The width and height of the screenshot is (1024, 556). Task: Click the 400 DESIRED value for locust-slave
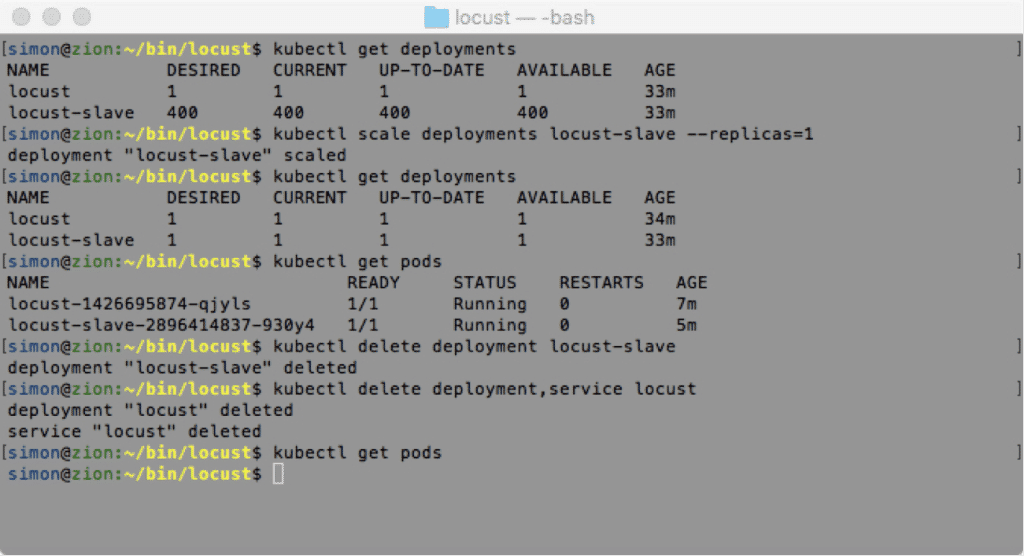[182, 113]
